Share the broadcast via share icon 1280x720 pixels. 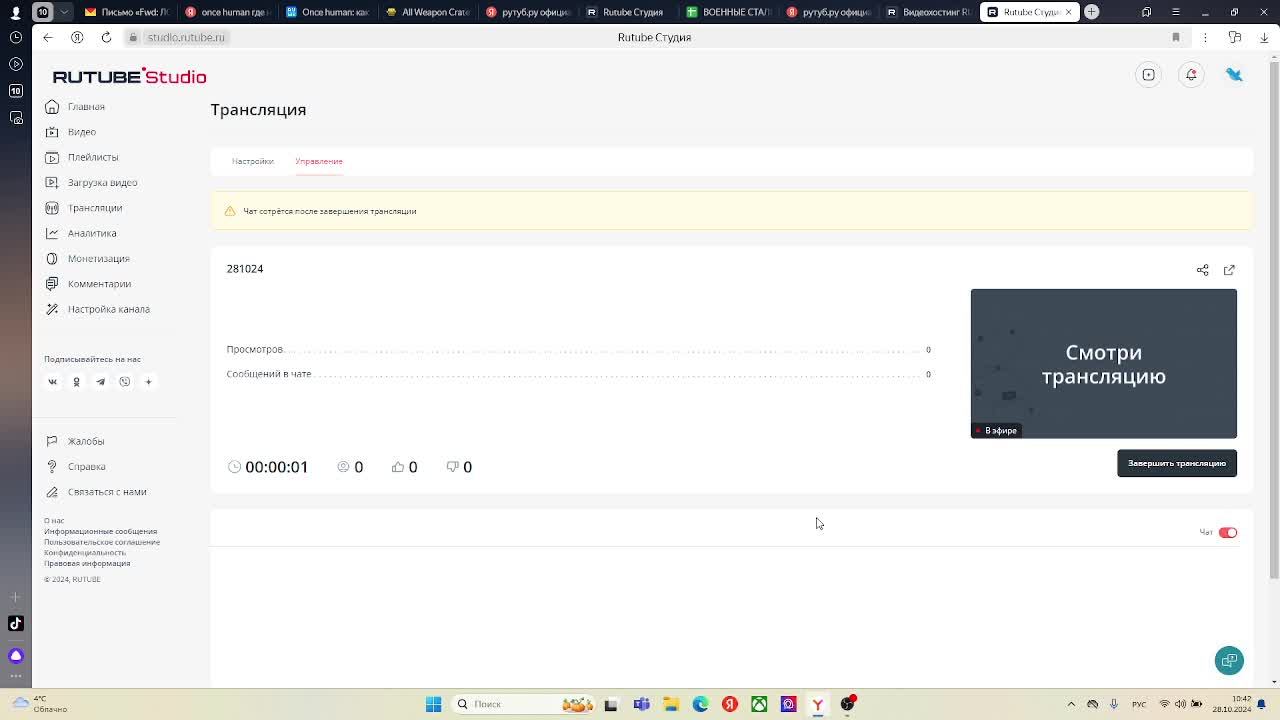click(x=1202, y=270)
